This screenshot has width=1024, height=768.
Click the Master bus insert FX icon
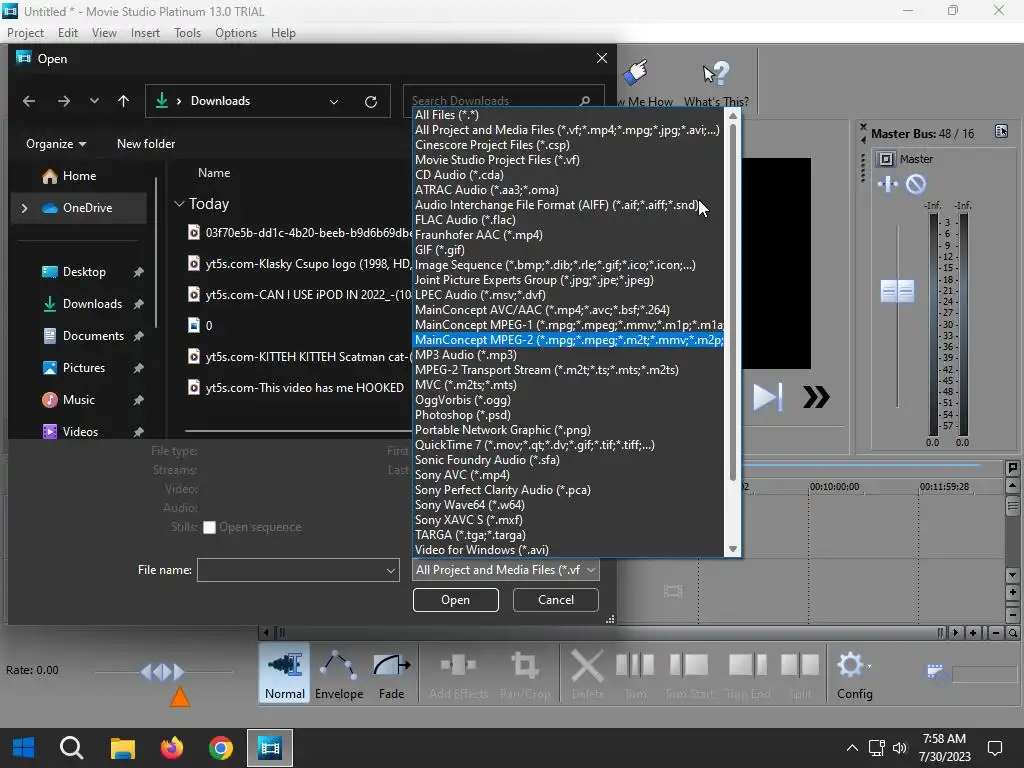888,184
